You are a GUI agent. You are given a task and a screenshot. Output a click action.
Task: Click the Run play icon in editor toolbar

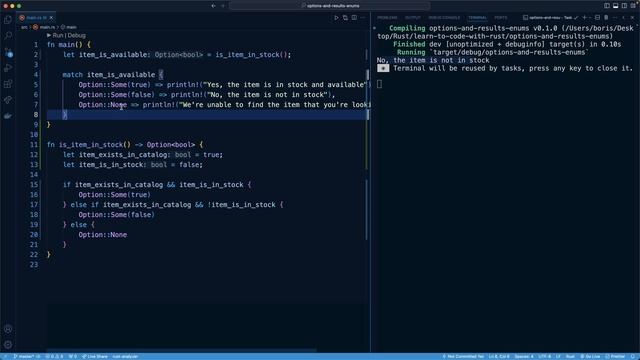point(336,18)
